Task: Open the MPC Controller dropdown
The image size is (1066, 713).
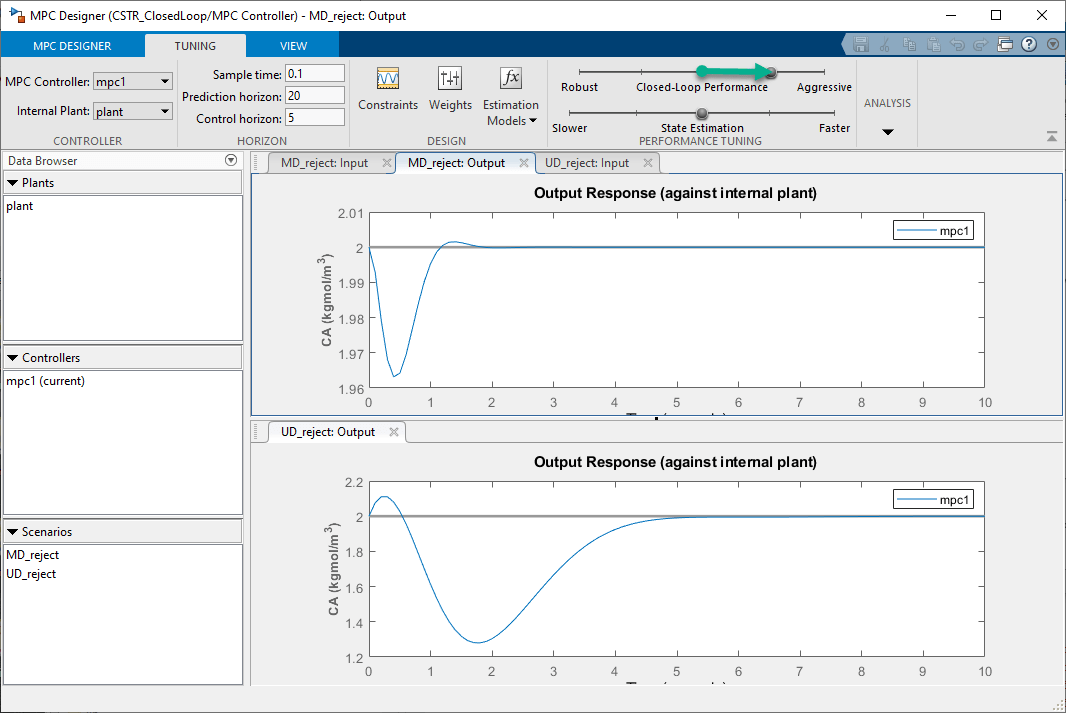Action: pos(133,81)
